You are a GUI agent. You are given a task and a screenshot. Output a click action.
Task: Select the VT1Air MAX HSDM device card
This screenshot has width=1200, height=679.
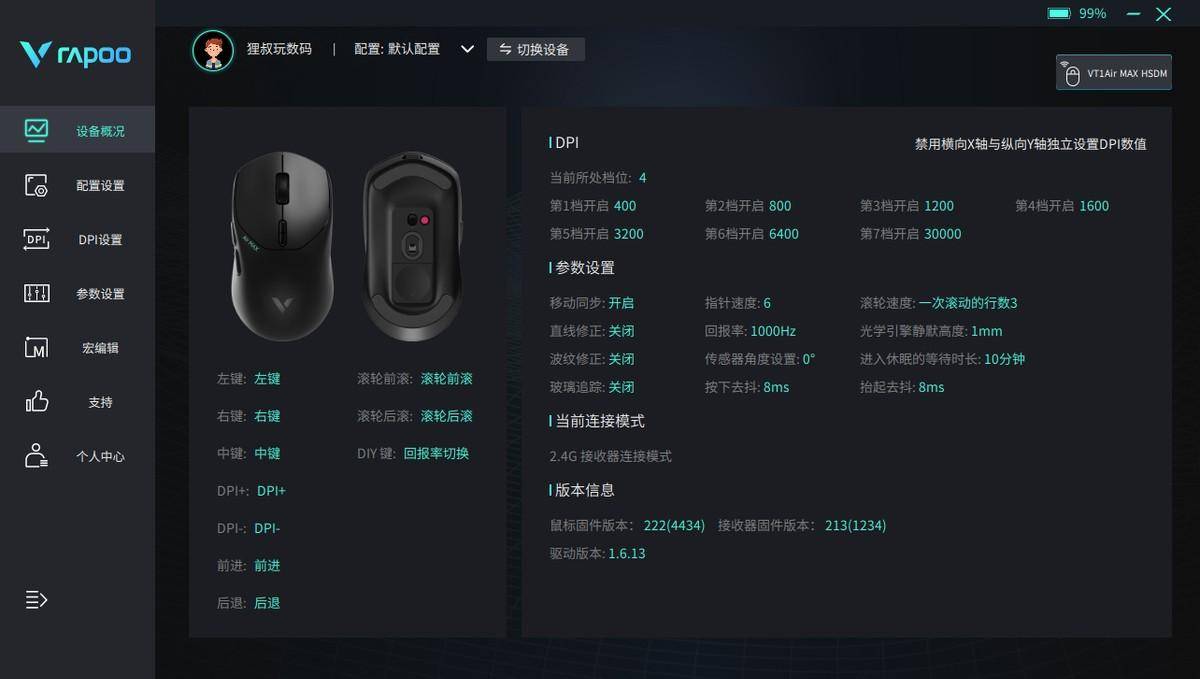[x=1114, y=73]
